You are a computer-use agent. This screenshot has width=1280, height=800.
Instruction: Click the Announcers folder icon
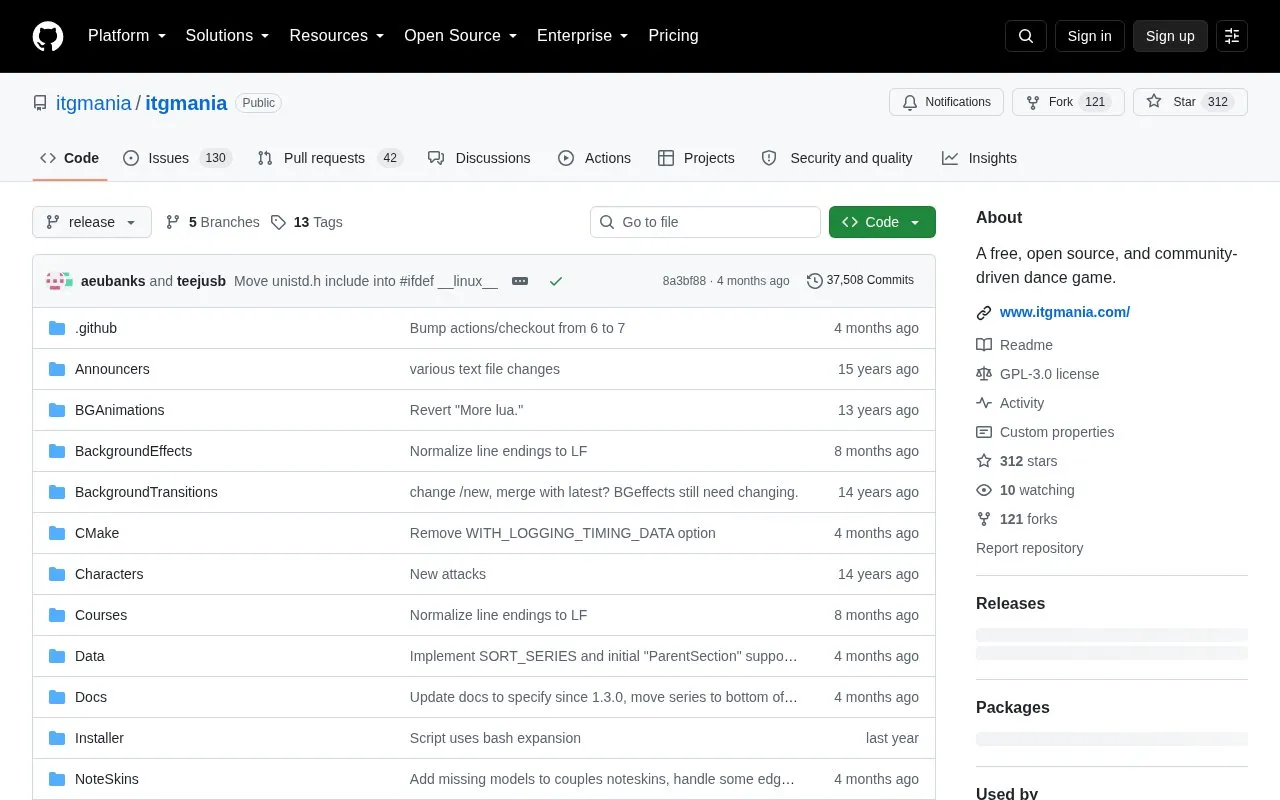[x=57, y=369]
